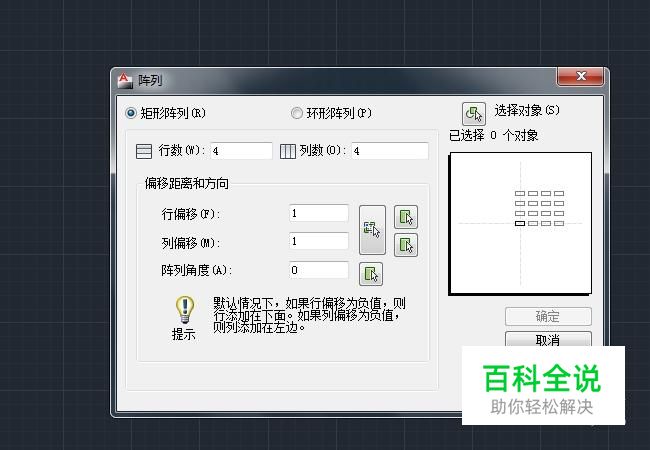Click the Select Objects (选择对象) icon button
Screen dimensions: 650x450
474,114
